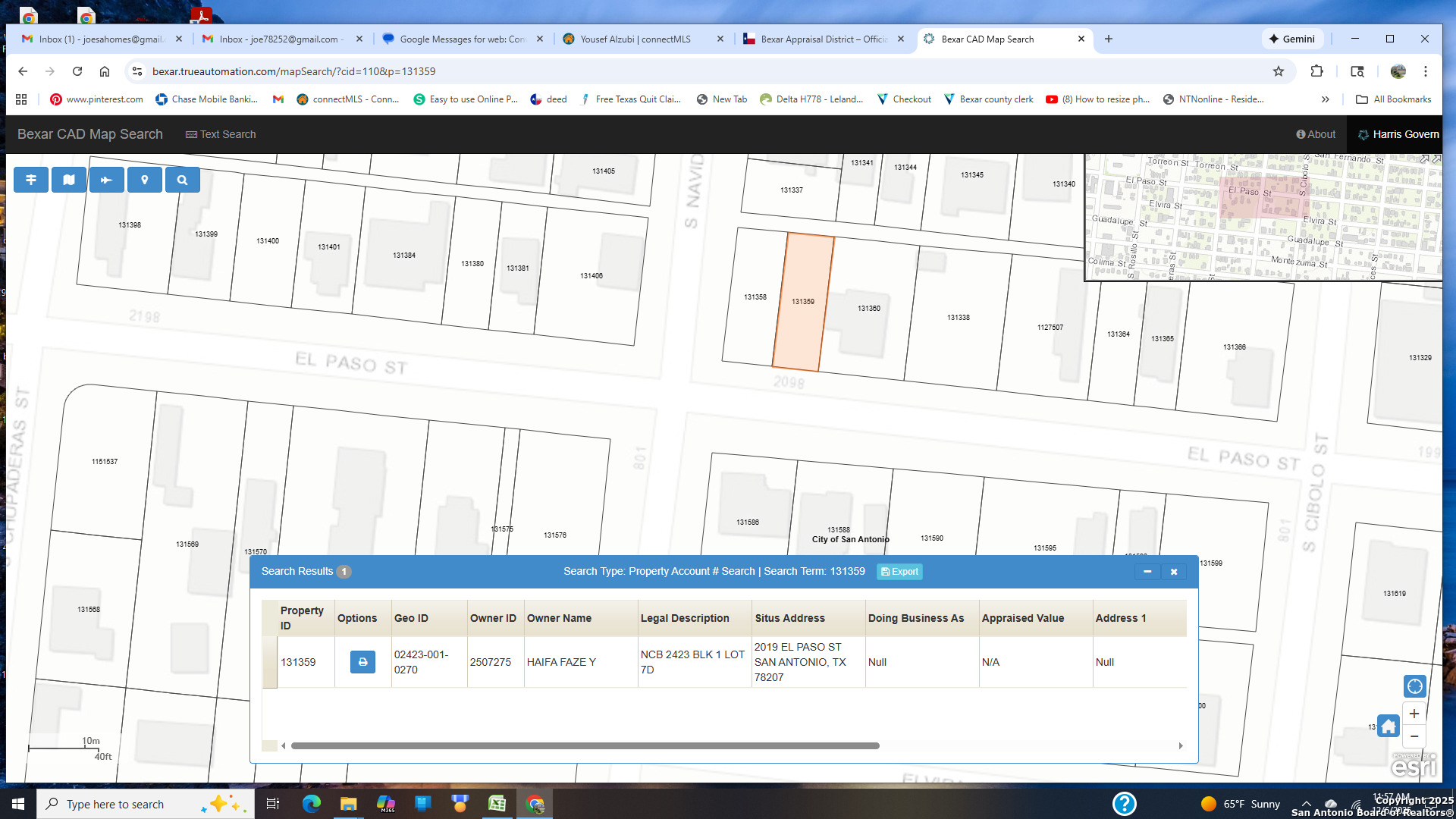This screenshot has height=819, width=1456.
Task: Expand the hidden bookmarks chevron
Action: point(1325,99)
